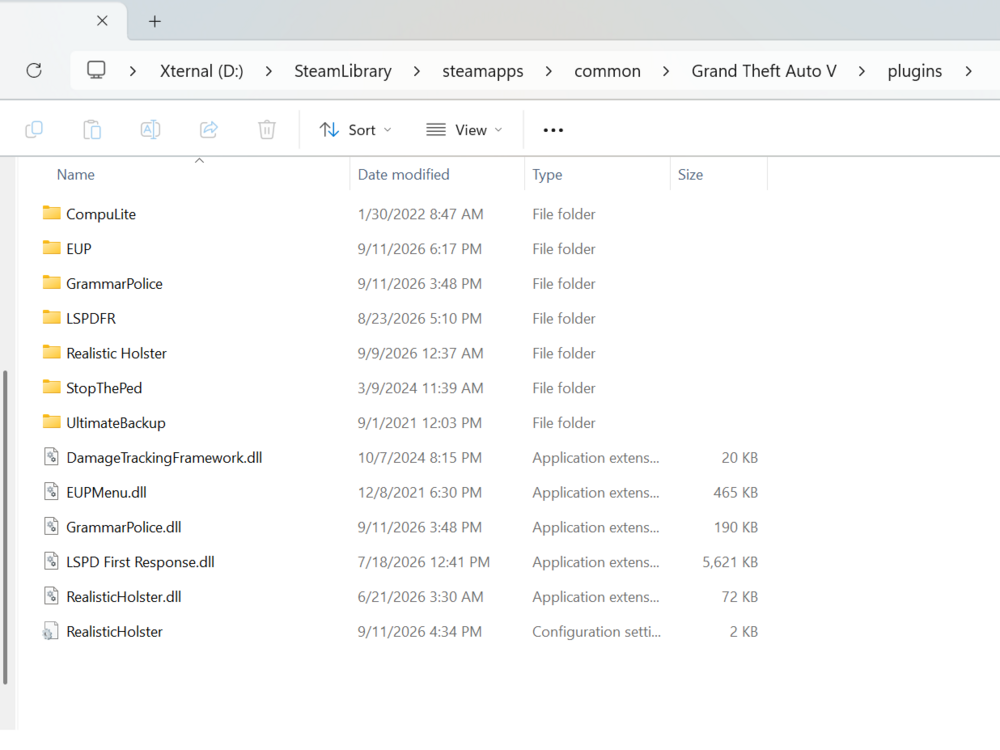The image size is (1000, 750).
Task: Select the StopThePed folder name
Action: pos(104,388)
